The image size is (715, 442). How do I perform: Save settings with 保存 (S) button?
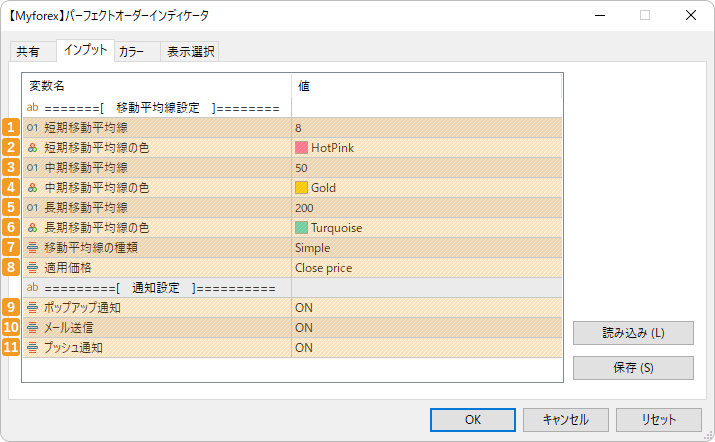(x=633, y=368)
